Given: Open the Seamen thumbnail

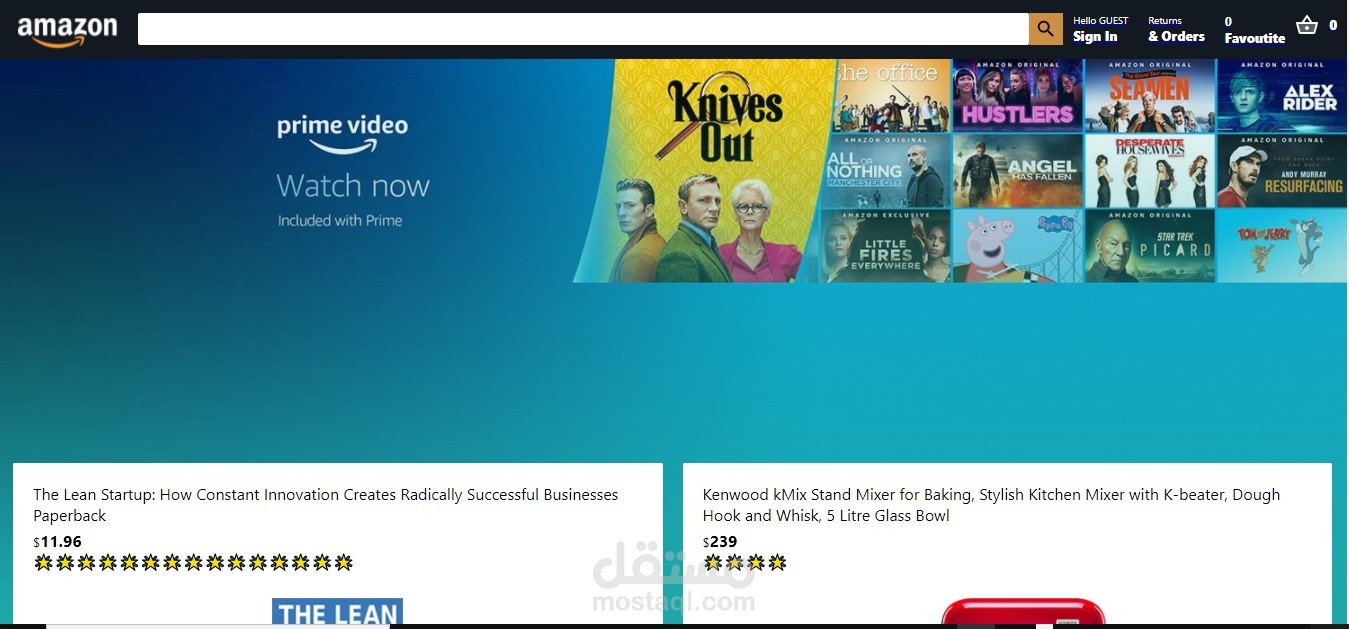Looking at the screenshot, I should coord(1150,96).
